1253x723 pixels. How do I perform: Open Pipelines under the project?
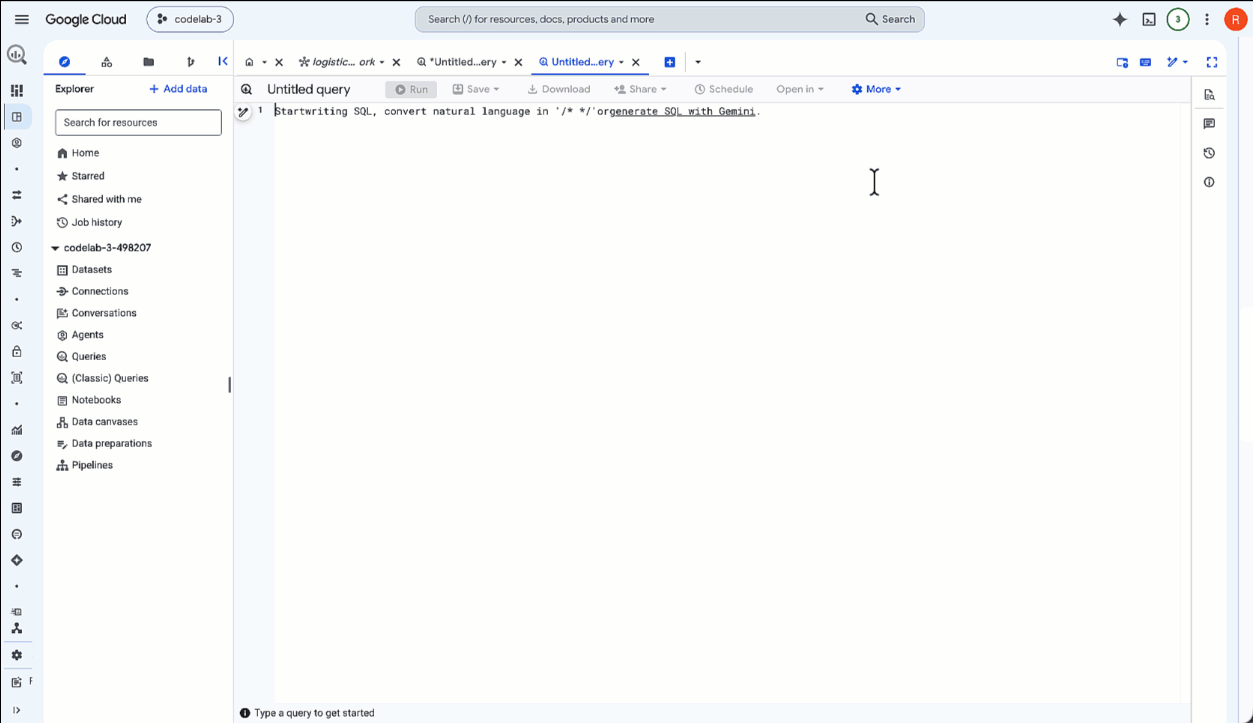tap(85, 465)
